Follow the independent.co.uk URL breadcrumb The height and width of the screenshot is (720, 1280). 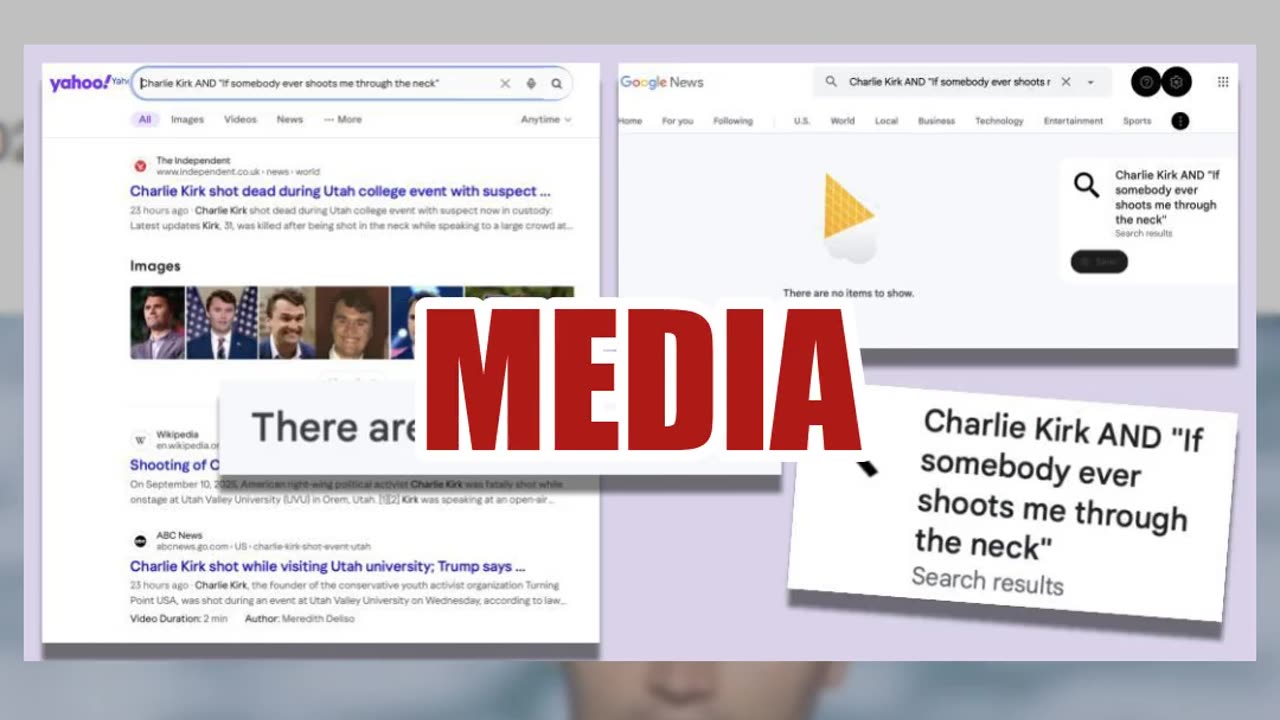pyautogui.click(x=238, y=172)
